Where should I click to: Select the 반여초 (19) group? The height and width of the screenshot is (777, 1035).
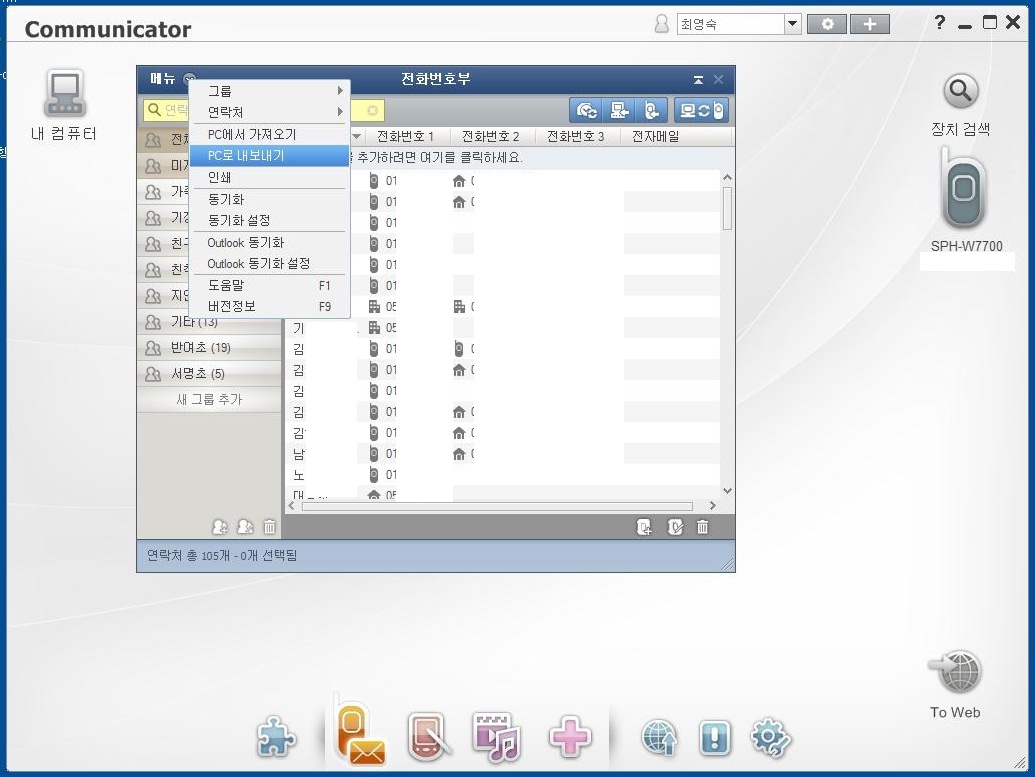tap(209, 347)
